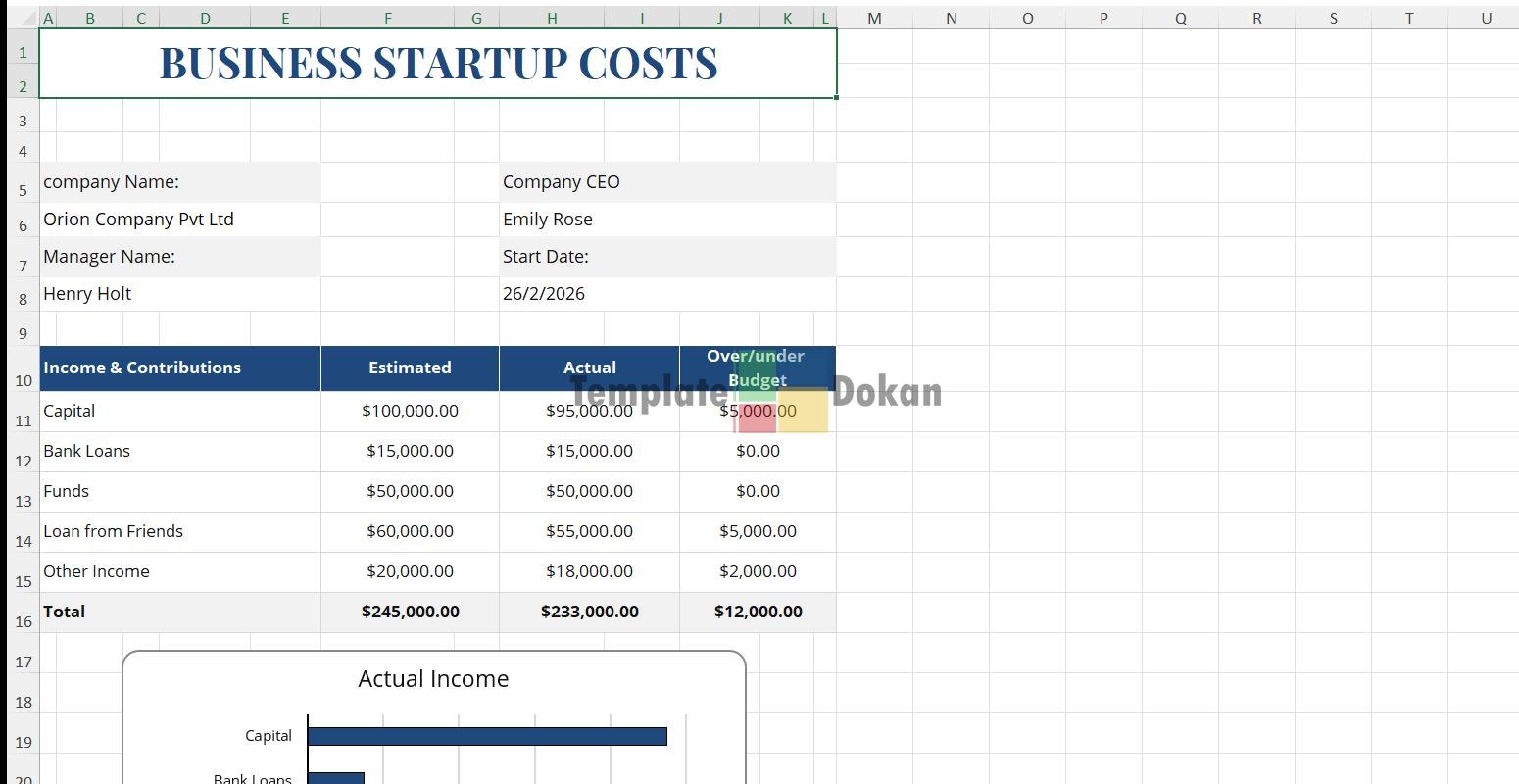Select column M header
1519x784 pixels.
click(x=874, y=18)
